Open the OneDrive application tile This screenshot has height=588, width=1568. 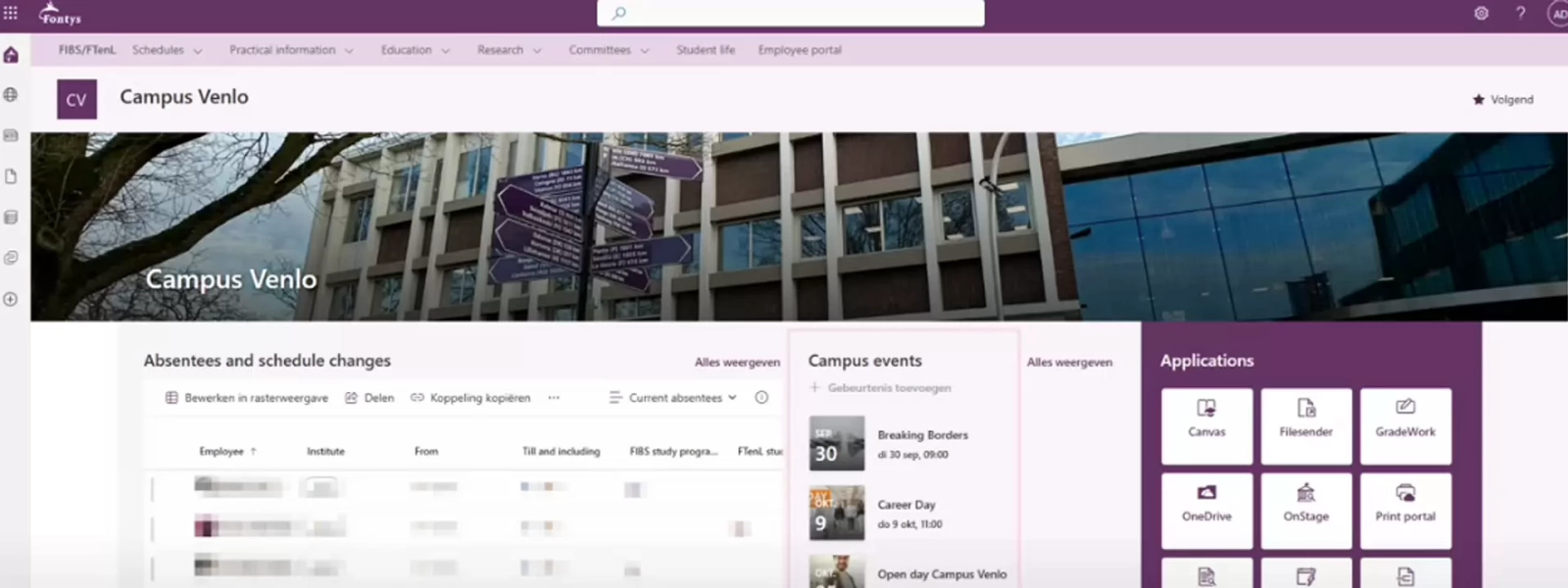(1206, 510)
